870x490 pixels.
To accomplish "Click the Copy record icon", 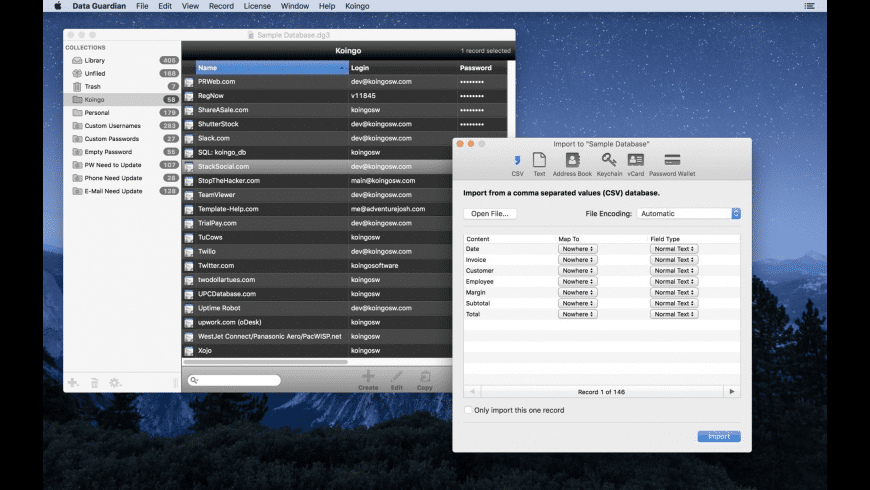I will [425, 376].
